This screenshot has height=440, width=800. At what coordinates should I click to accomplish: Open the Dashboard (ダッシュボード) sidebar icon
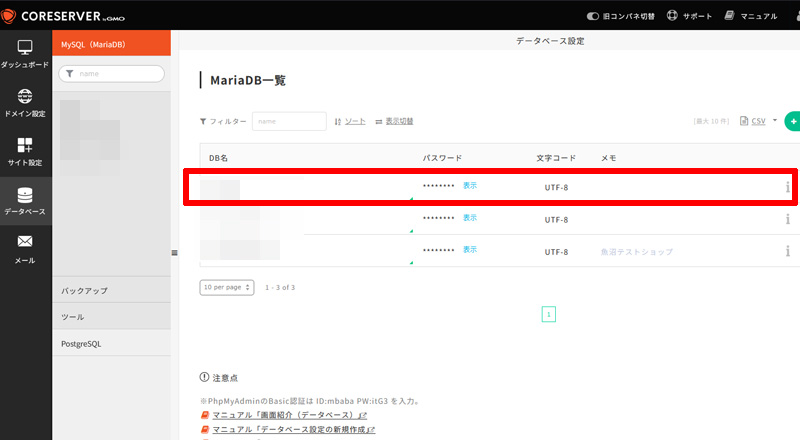[25, 53]
